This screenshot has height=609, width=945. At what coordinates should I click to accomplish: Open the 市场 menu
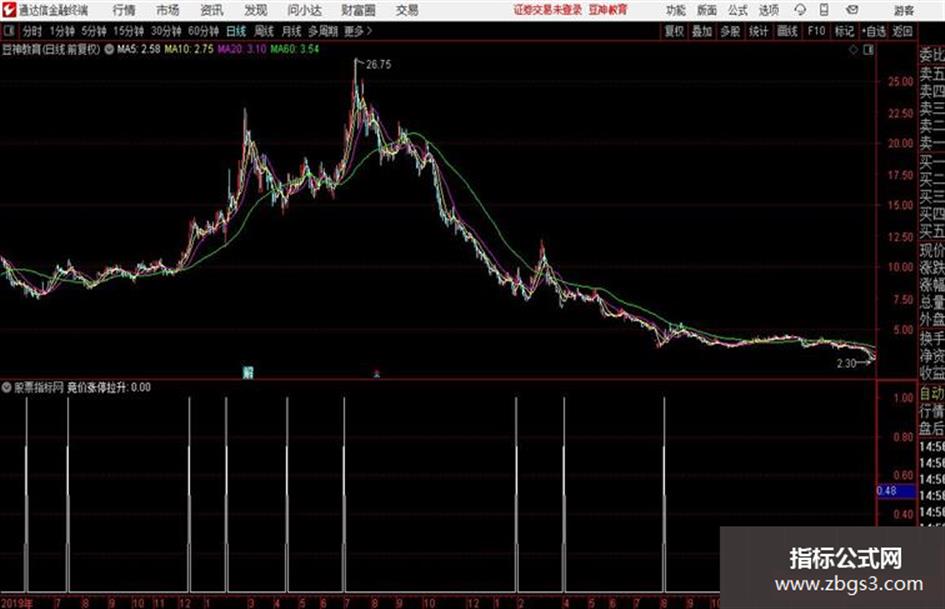[x=168, y=10]
